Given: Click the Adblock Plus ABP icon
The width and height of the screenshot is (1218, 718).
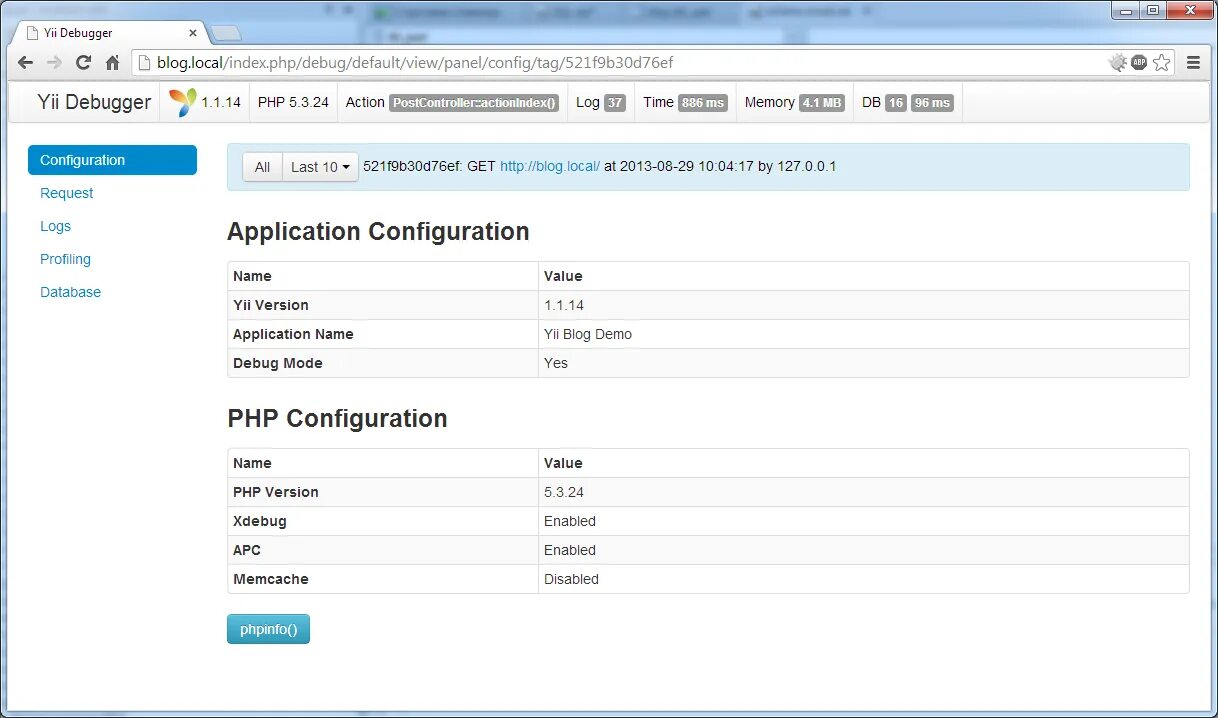Looking at the screenshot, I should pyautogui.click(x=1139, y=62).
